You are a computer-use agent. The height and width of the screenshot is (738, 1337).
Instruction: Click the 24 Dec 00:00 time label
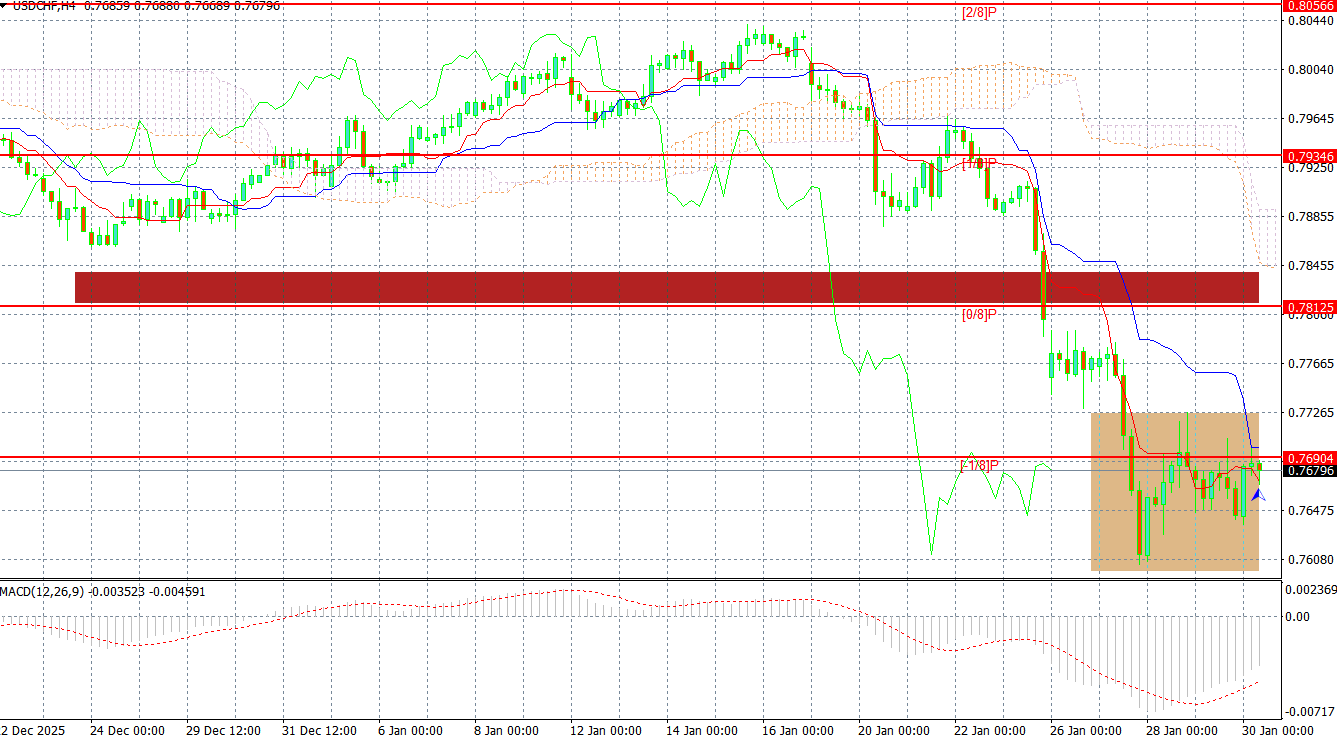click(128, 730)
